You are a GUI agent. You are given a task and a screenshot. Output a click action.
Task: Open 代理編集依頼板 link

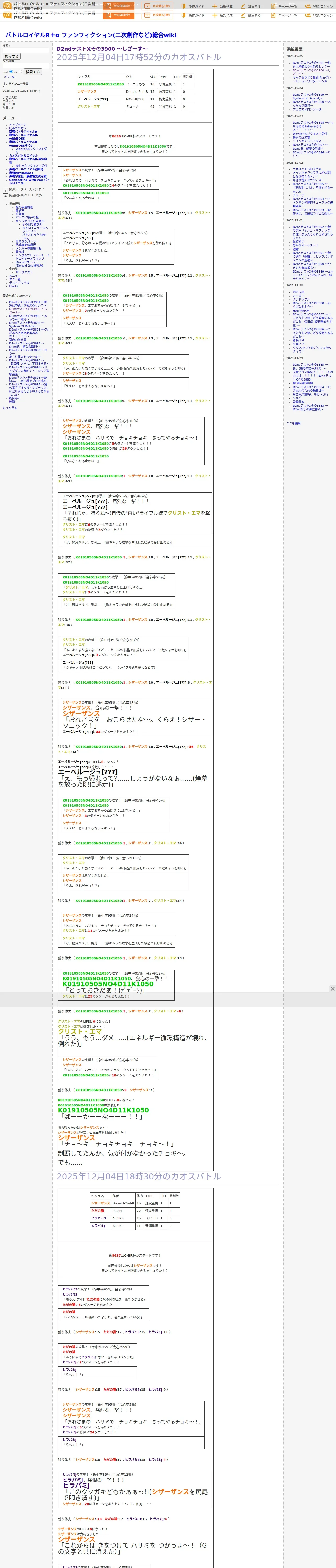pos(26,245)
